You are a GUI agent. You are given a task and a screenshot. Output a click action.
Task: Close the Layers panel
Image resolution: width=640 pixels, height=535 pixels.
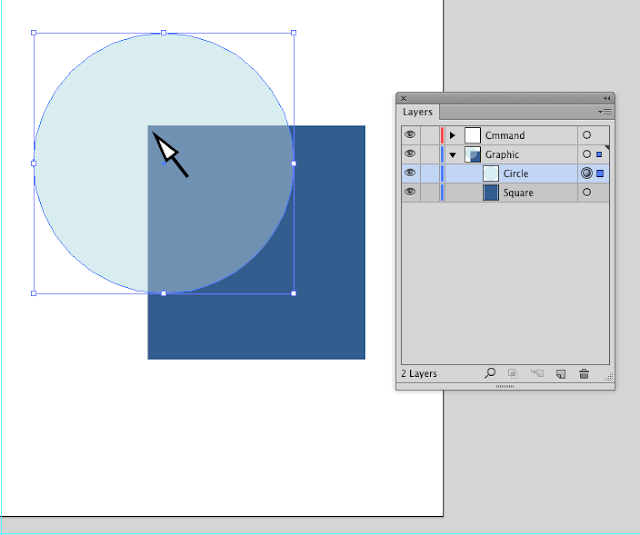point(403,98)
